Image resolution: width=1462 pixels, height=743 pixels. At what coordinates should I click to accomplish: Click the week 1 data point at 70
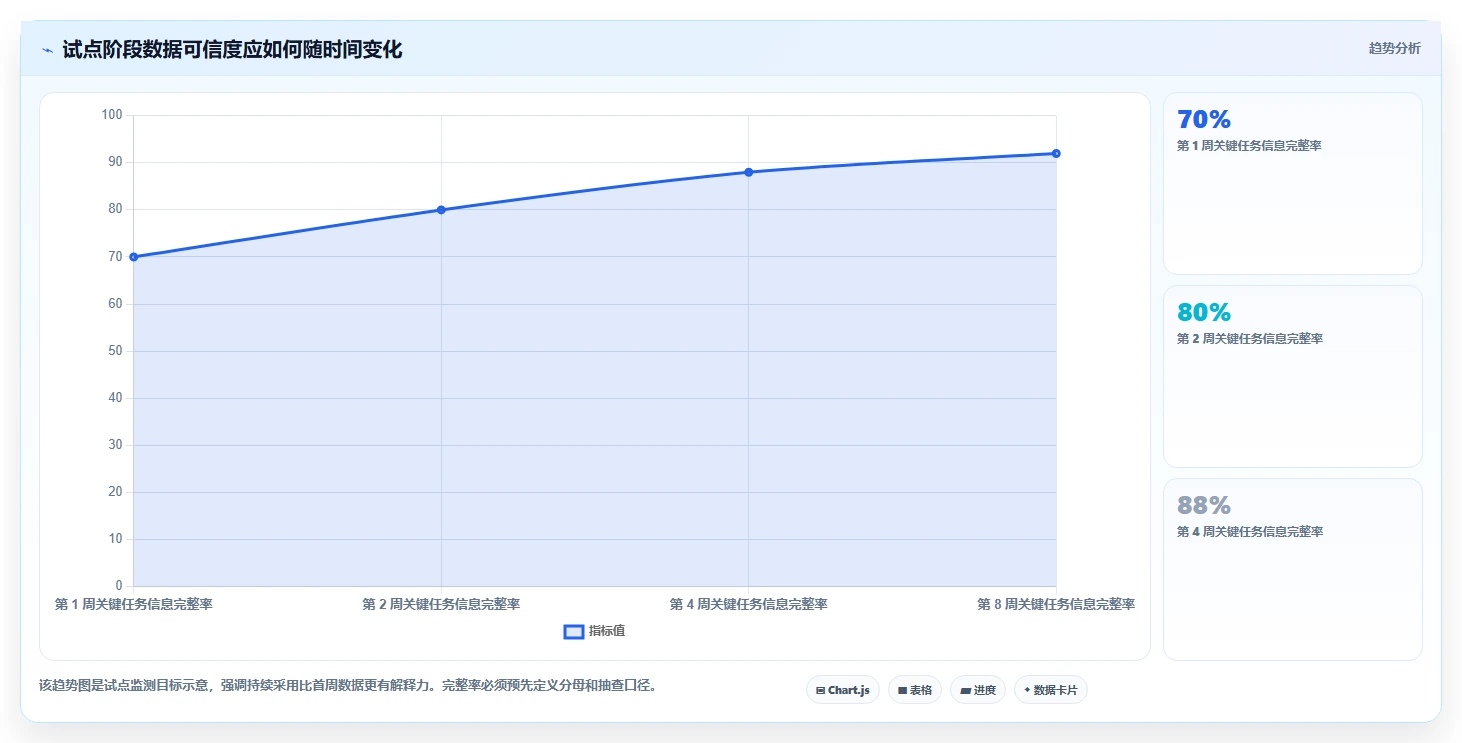click(134, 257)
